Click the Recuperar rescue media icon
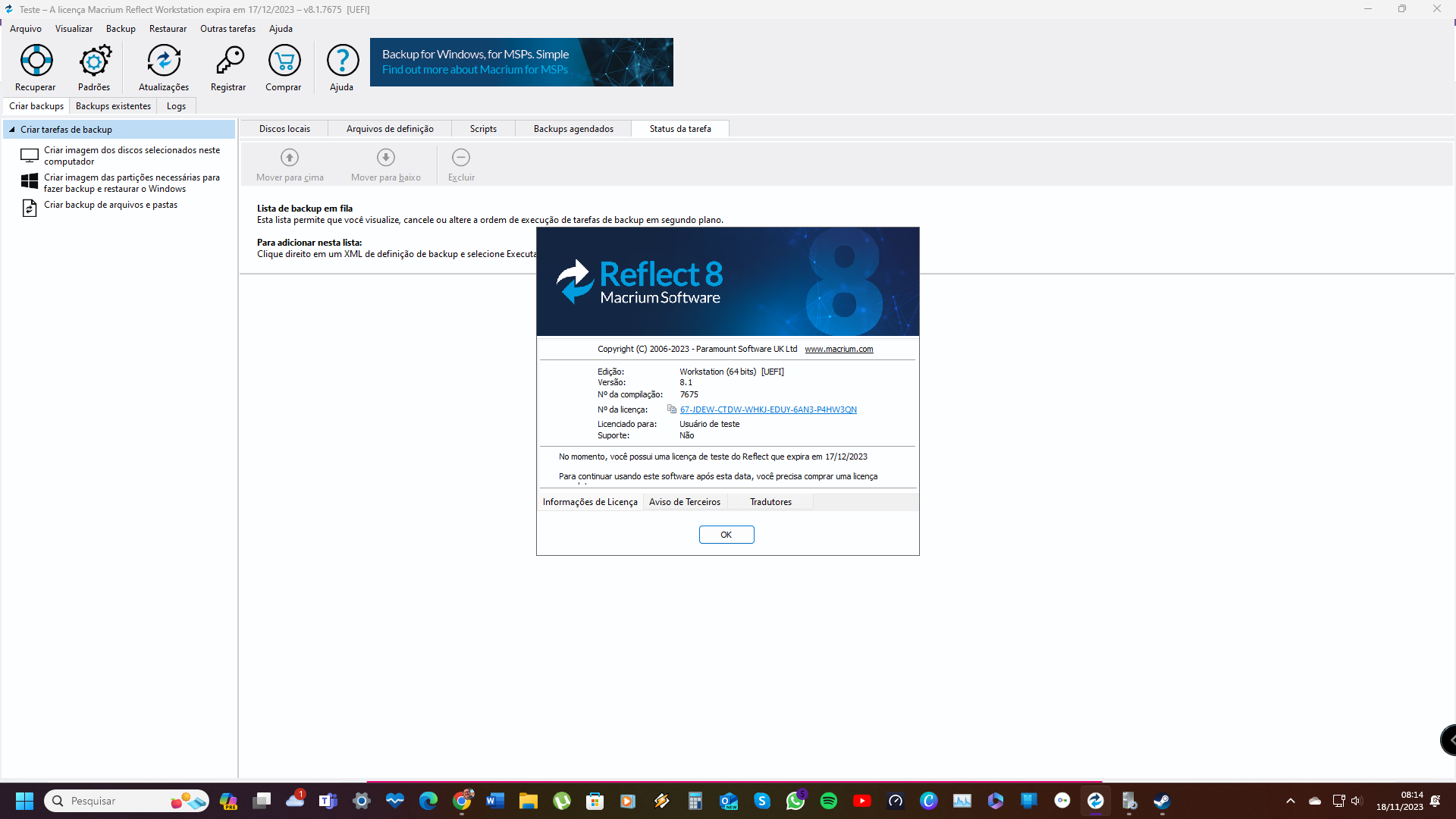The height and width of the screenshot is (819, 1456). 36,61
